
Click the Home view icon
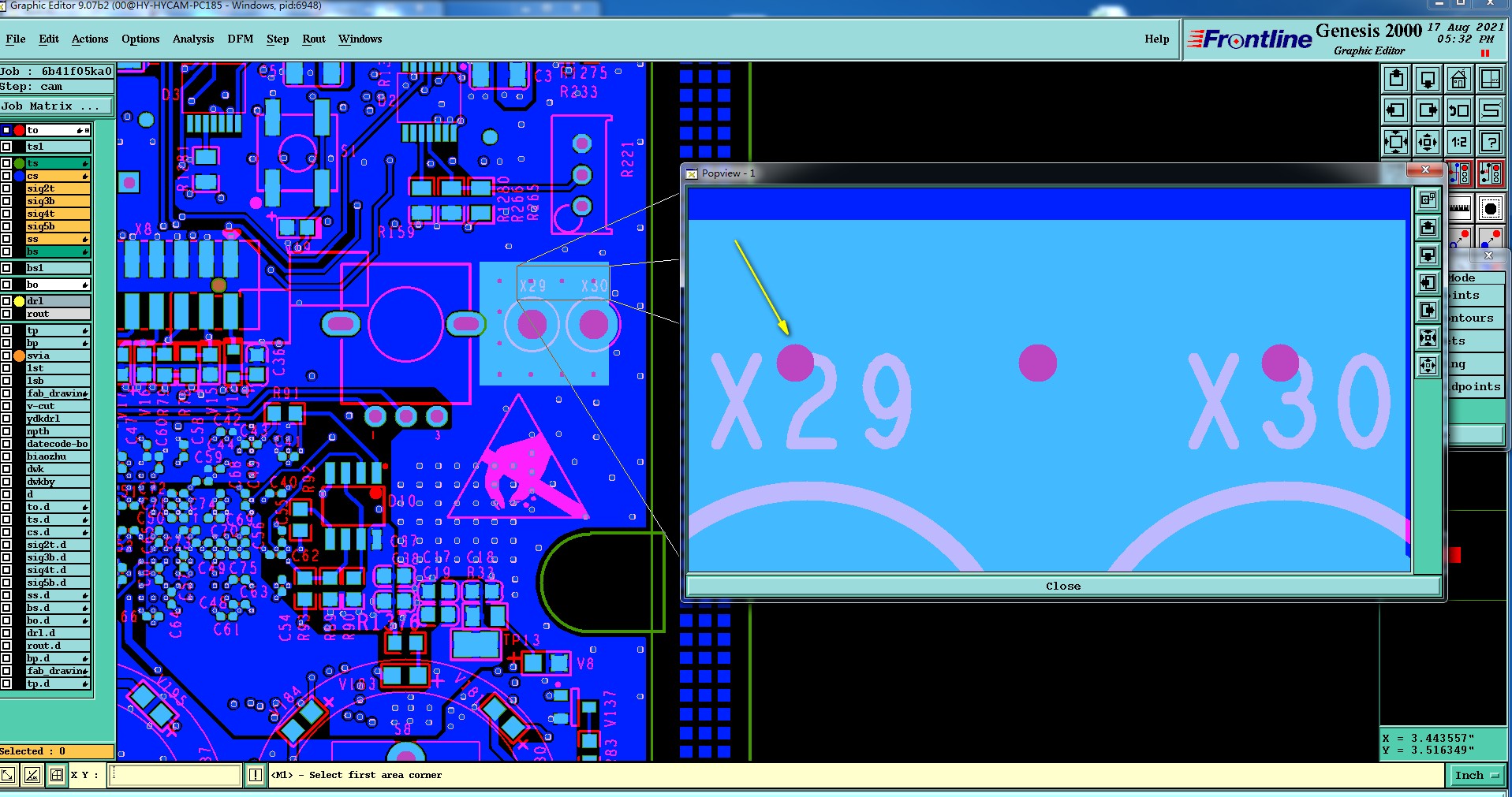[1459, 79]
